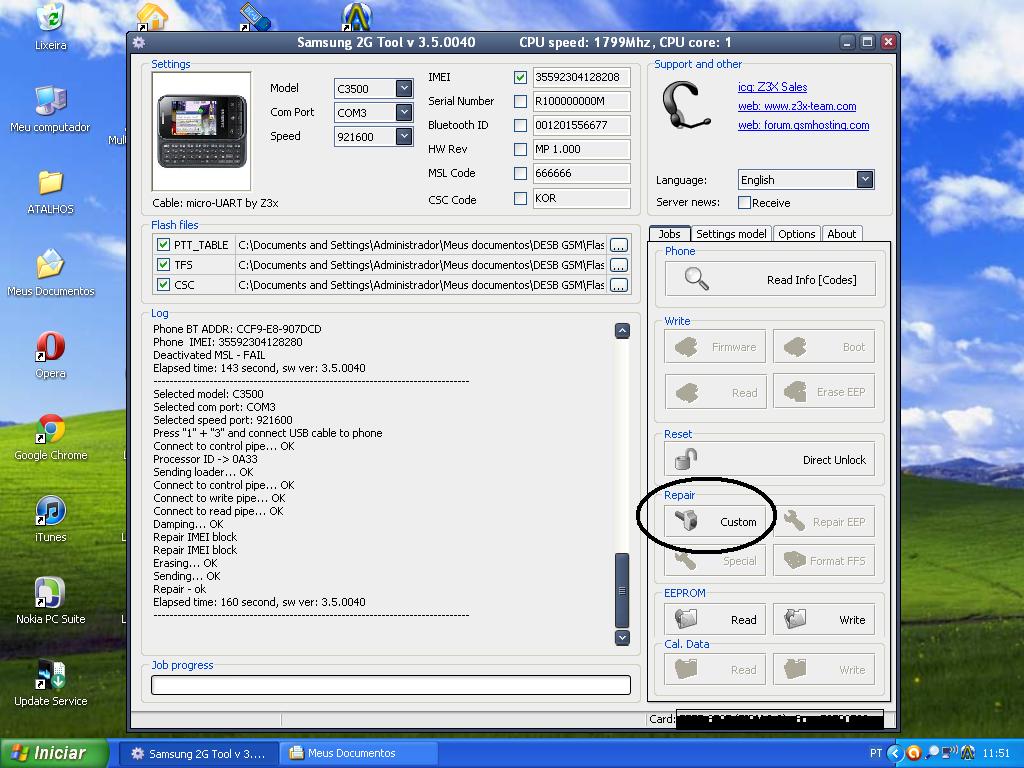The image size is (1024, 768).
Task: Open the forum.gsmhosting.com link
Action: point(803,125)
